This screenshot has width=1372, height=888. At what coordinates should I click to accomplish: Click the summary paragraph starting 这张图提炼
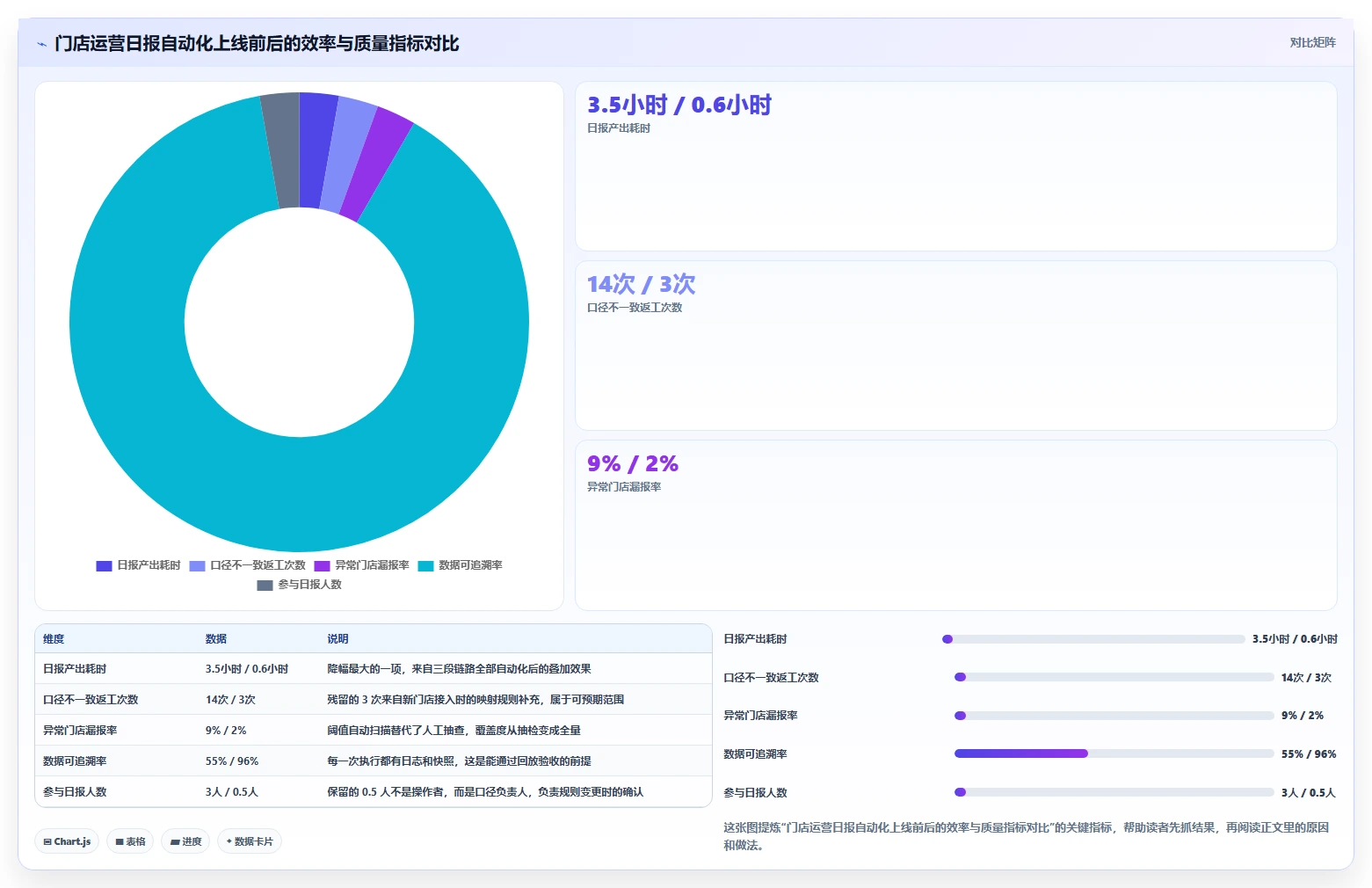coord(1027,836)
